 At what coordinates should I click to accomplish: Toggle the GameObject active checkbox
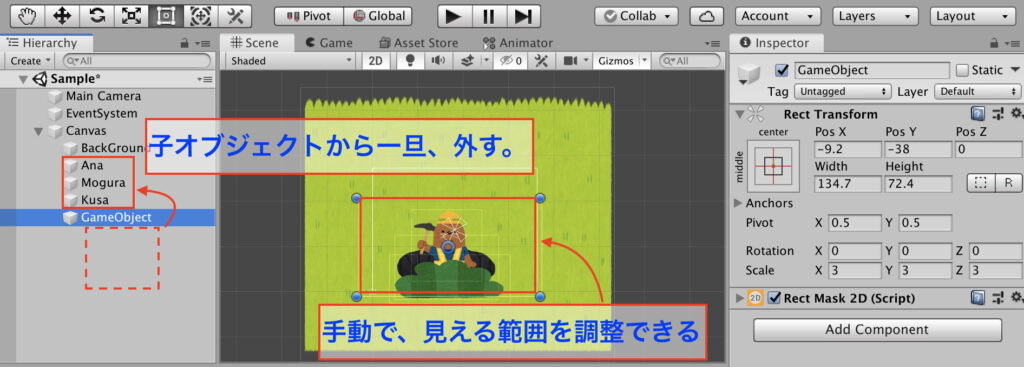tap(782, 70)
